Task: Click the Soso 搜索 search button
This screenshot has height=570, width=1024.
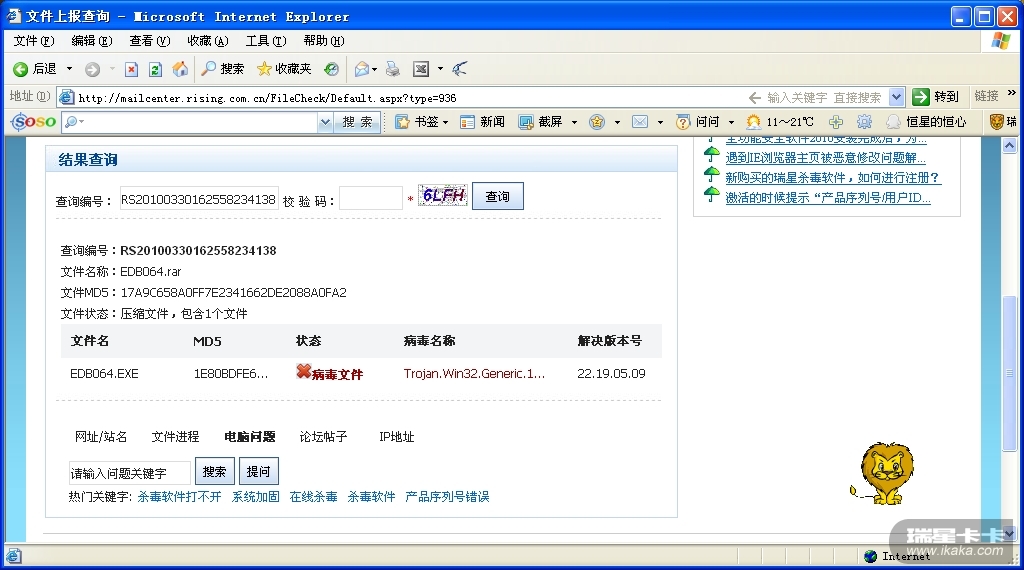Action: click(x=357, y=121)
